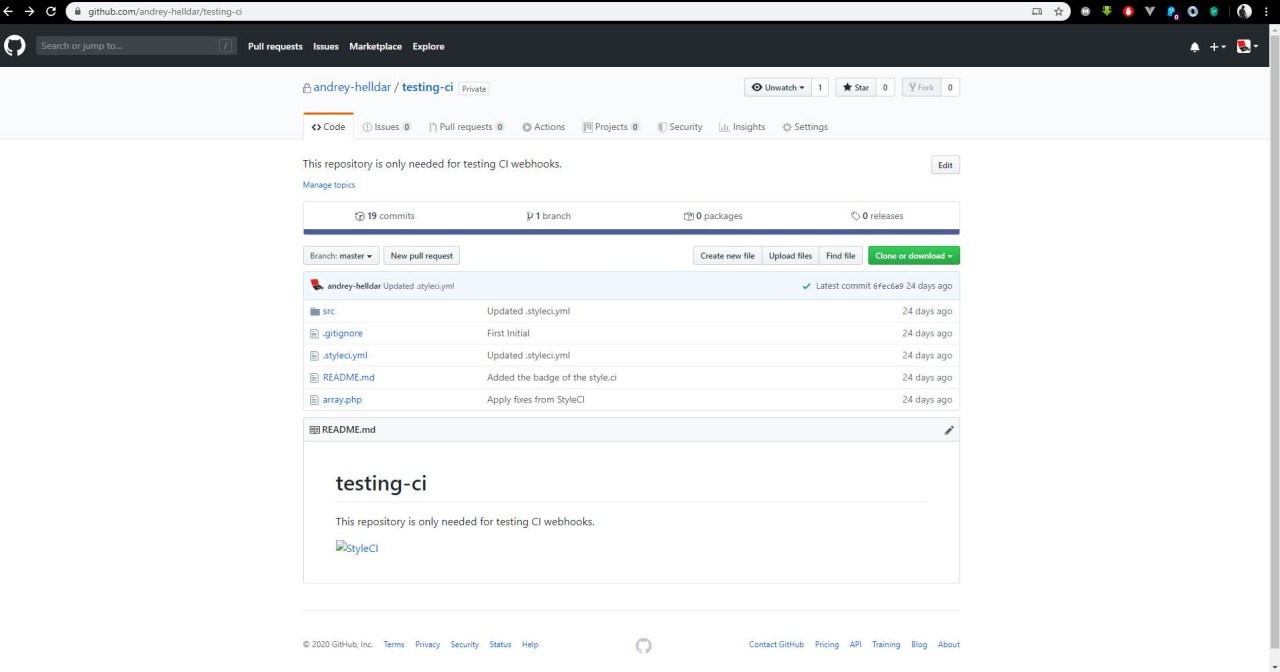Click the language color bar
The width and height of the screenshot is (1280, 672).
(631, 232)
